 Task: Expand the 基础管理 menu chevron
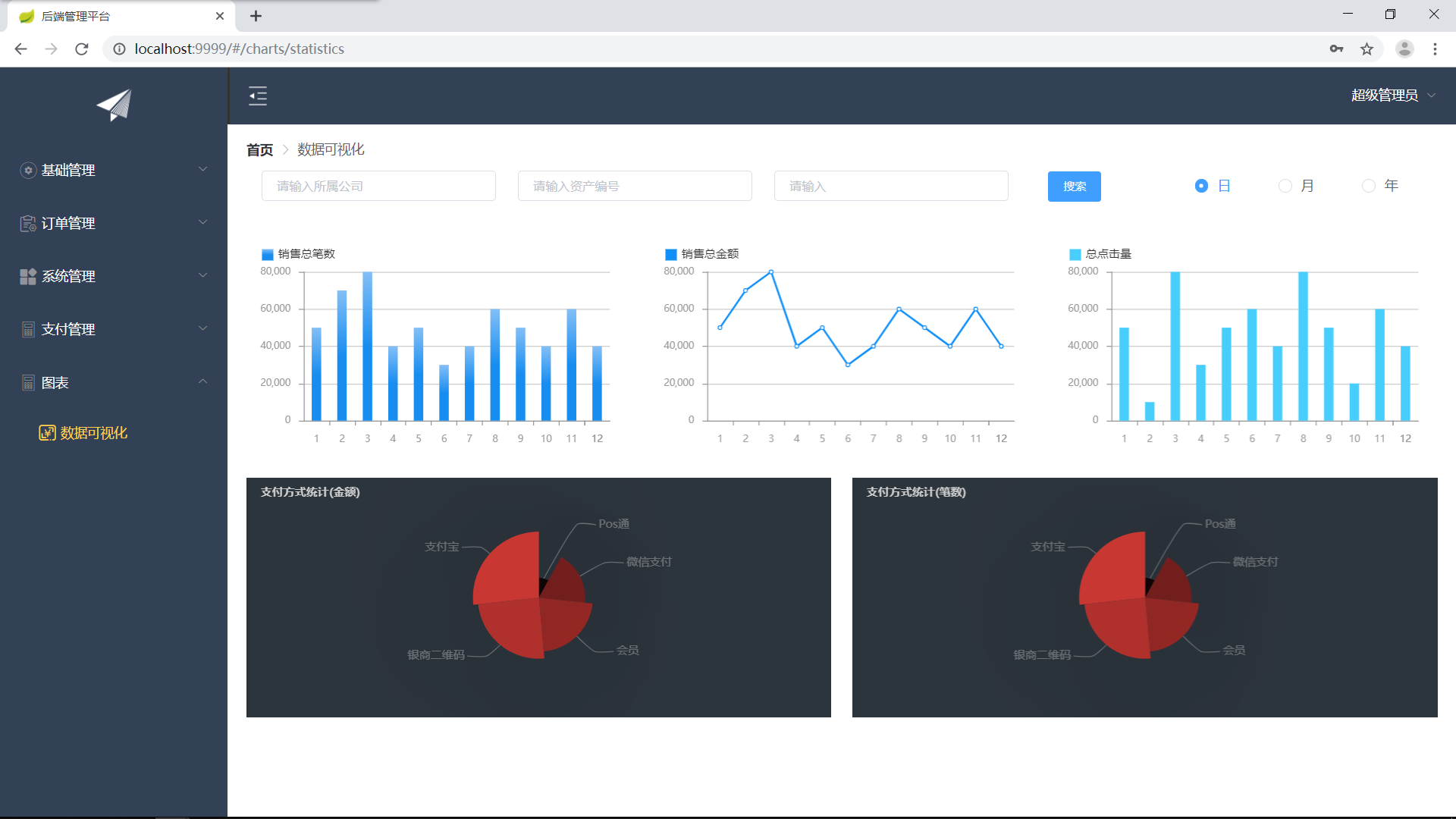(x=202, y=169)
